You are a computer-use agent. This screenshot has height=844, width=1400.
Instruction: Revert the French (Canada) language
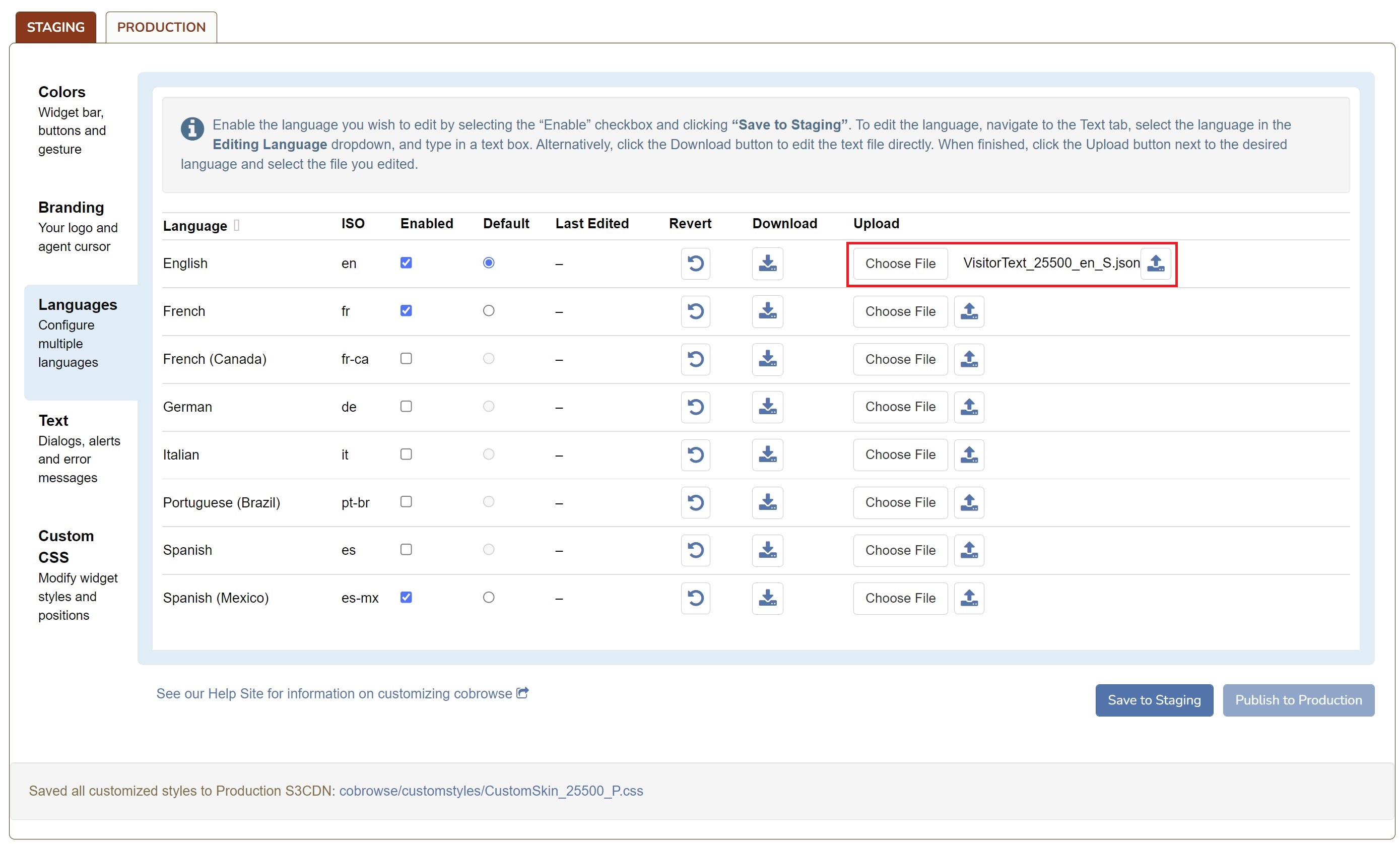click(x=695, y=359)
